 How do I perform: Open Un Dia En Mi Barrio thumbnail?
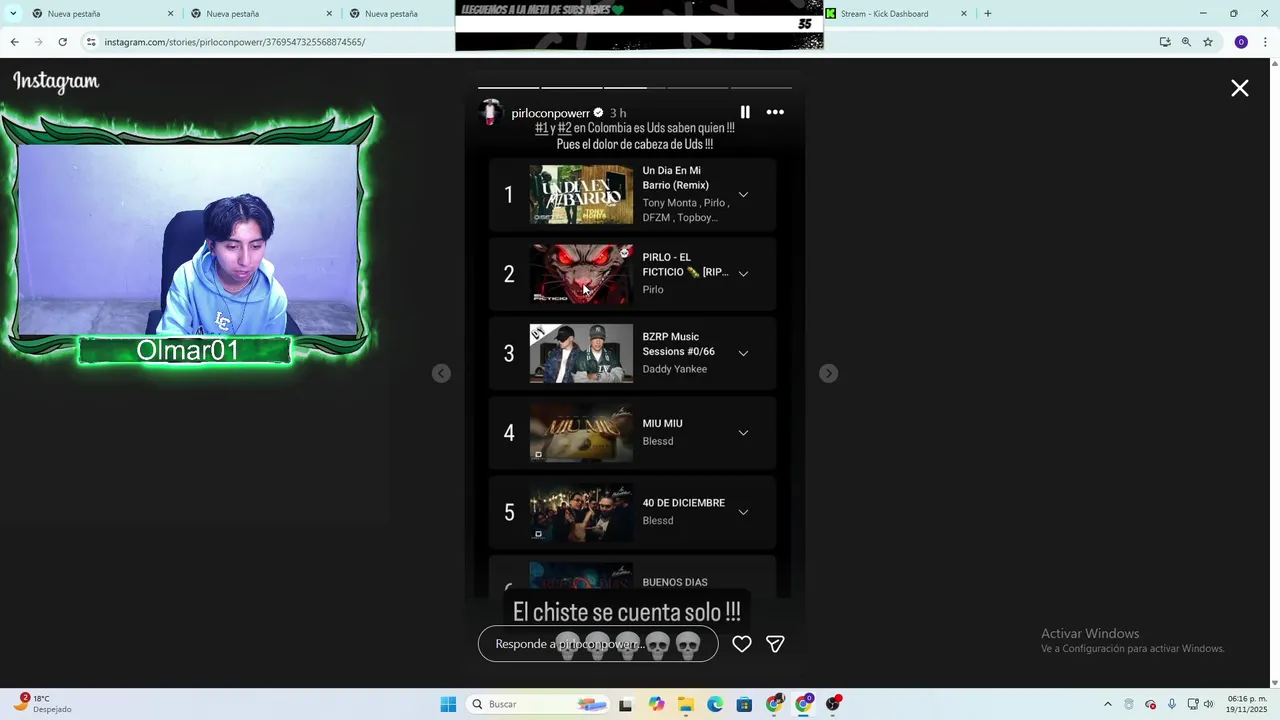click(x=581, y=194)
